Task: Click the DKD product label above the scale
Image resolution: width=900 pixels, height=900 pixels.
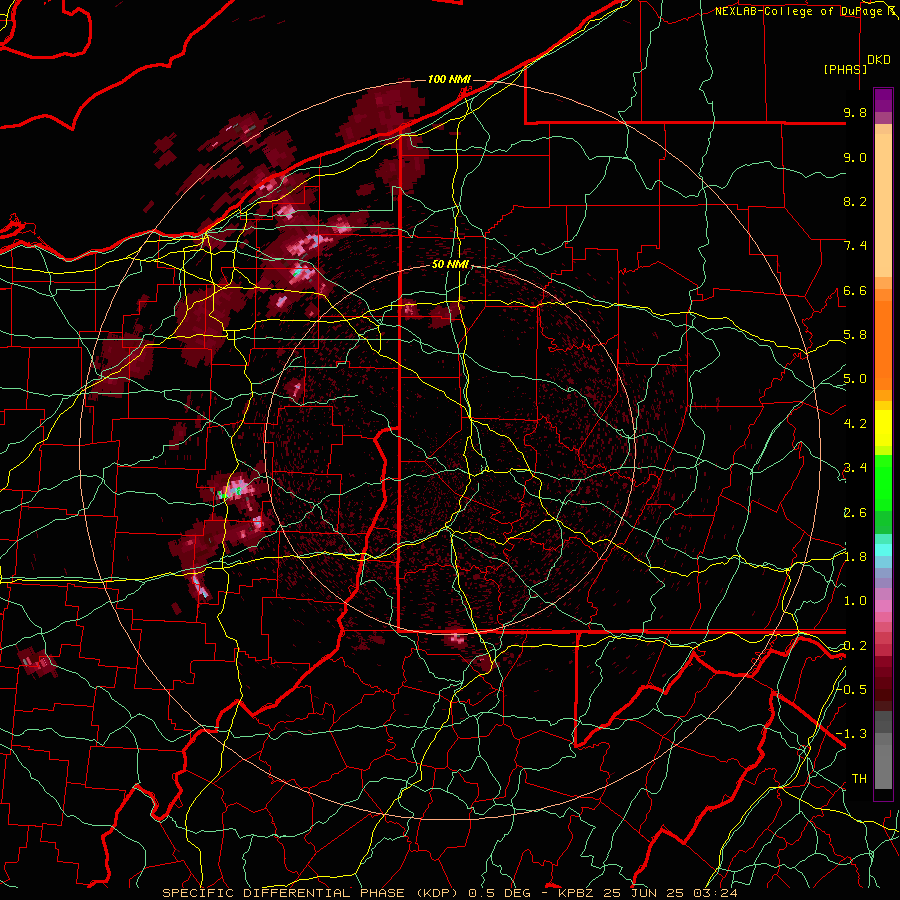Action: (879, 60)
